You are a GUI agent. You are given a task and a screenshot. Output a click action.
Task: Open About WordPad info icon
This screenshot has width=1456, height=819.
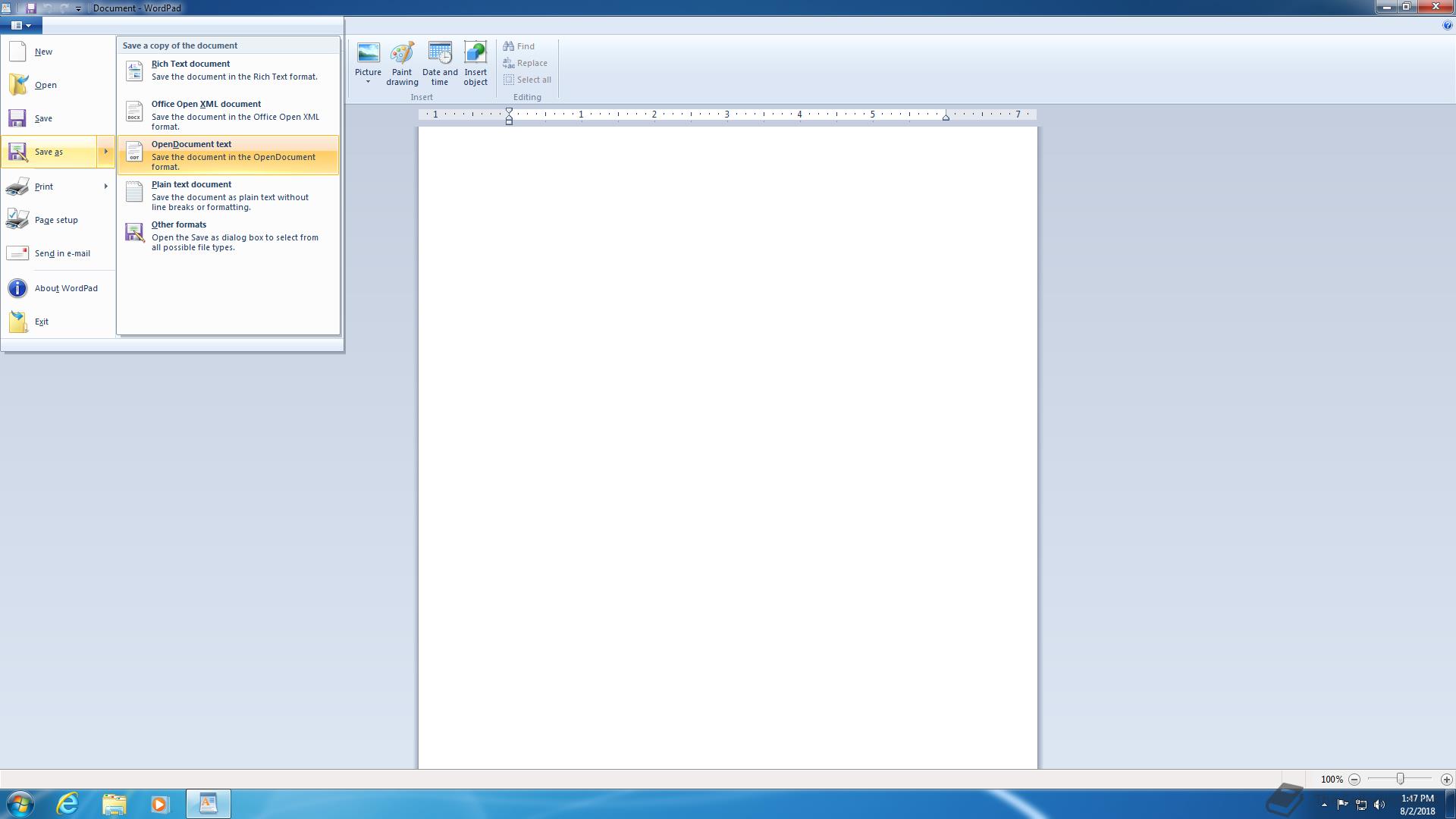[x=17, y=288]
